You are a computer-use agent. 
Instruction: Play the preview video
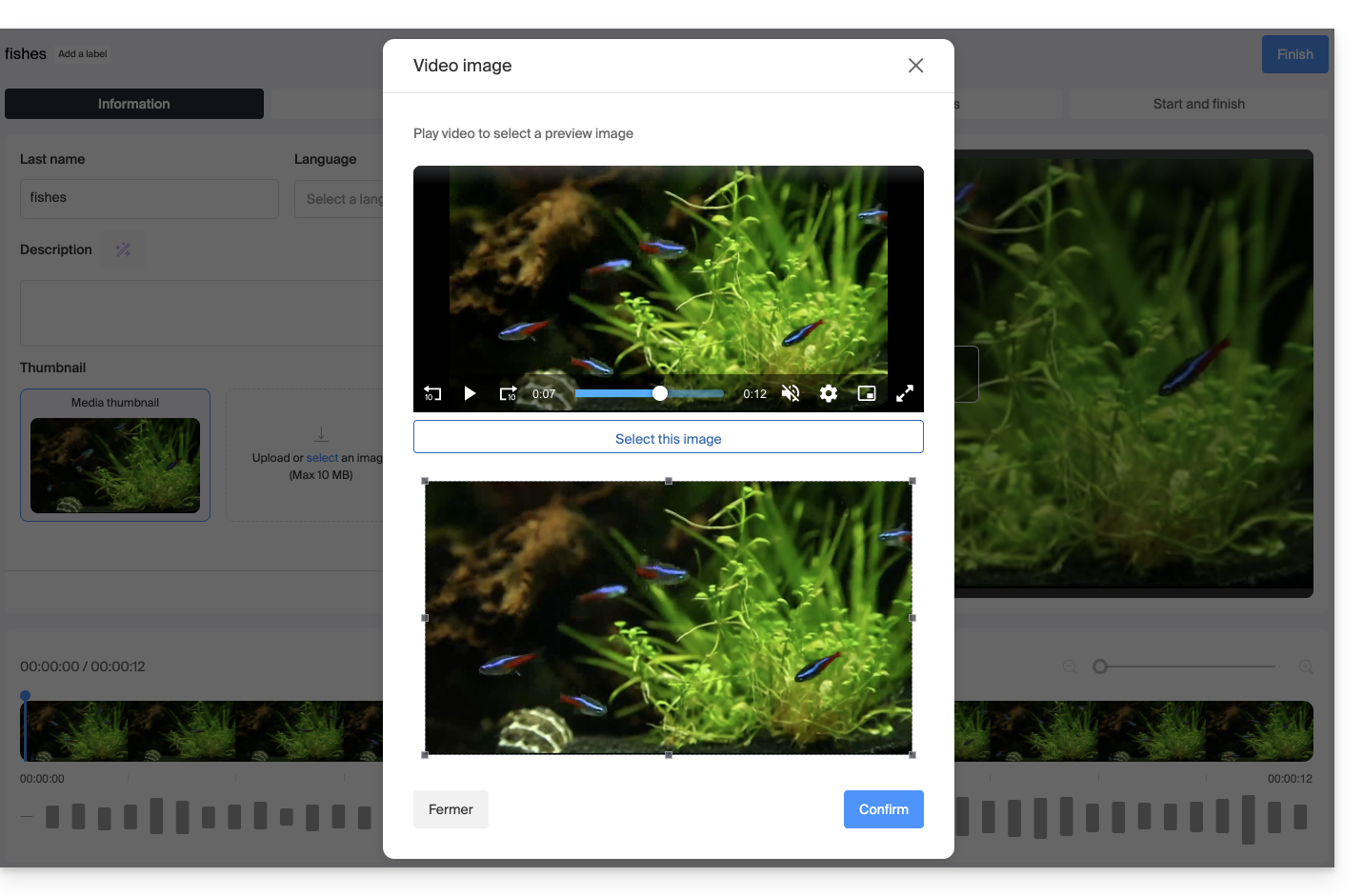point(470,393)
